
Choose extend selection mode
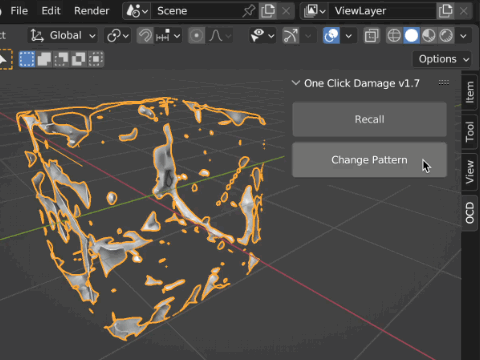click(x=44, y=59)
